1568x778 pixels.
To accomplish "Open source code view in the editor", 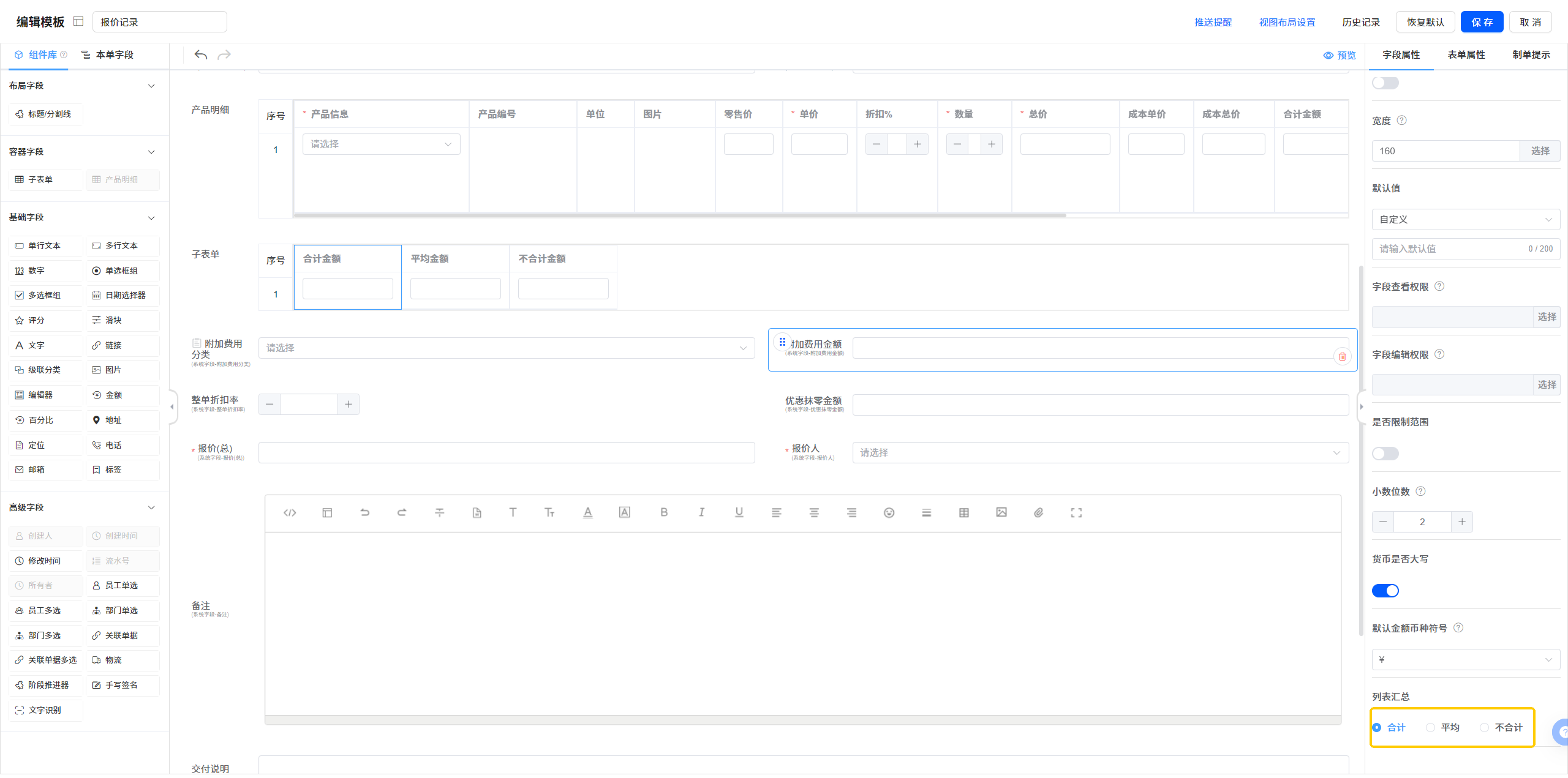I will coord(290,513).
